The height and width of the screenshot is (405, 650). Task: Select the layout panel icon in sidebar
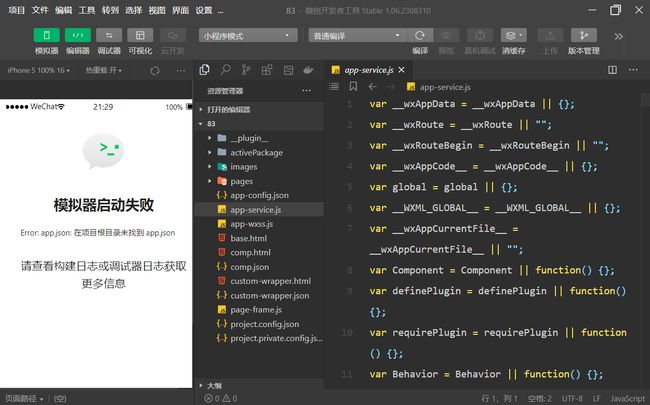click(288, 70)
